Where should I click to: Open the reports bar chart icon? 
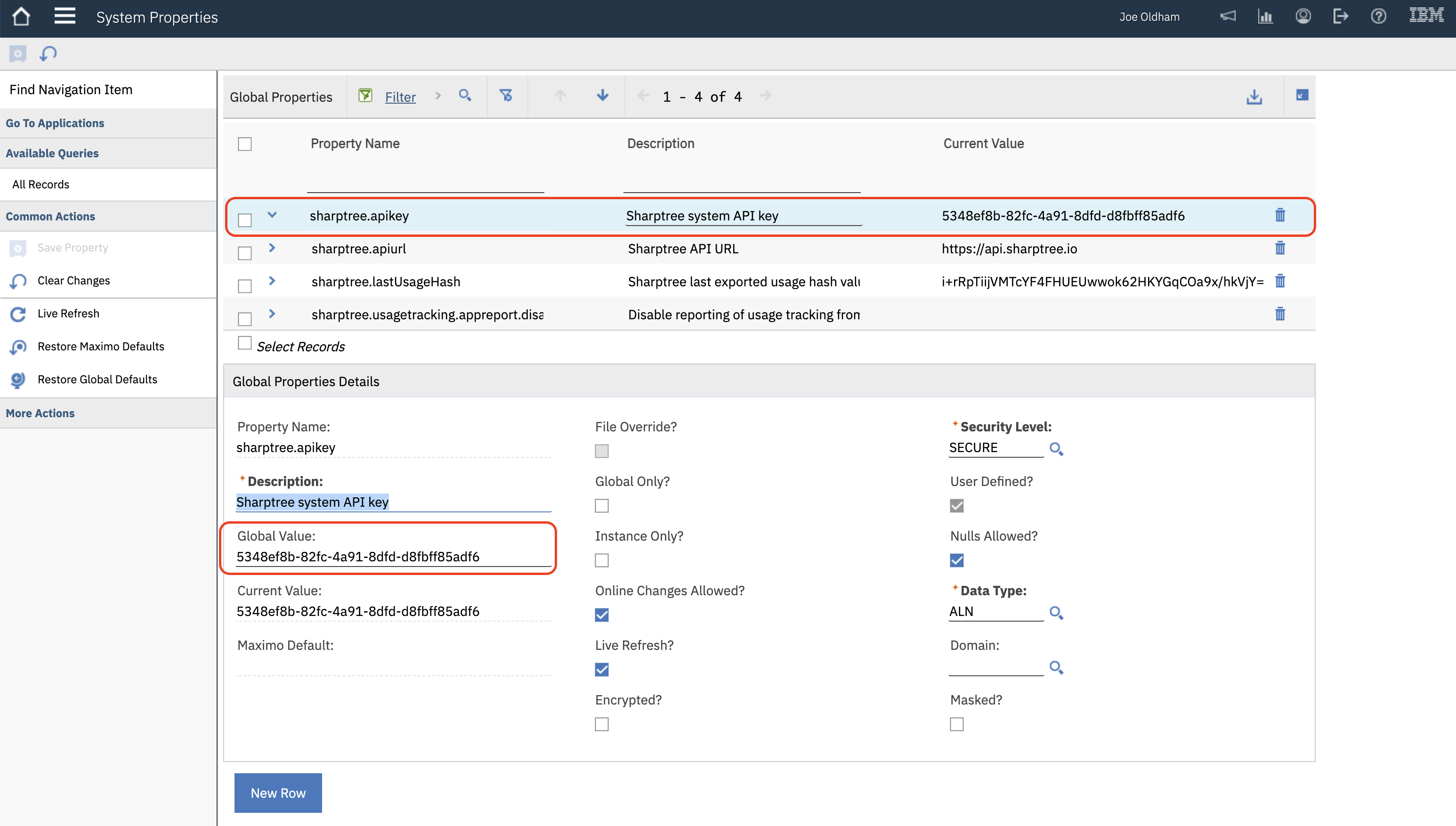point(1265,16)
